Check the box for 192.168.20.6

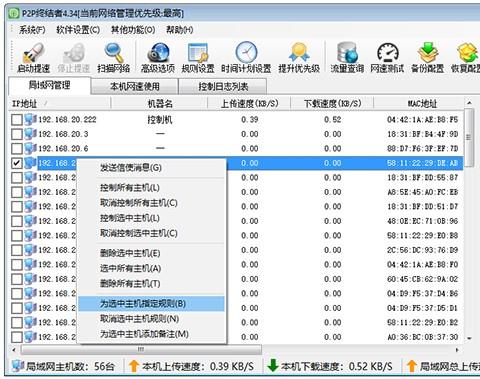17,149
